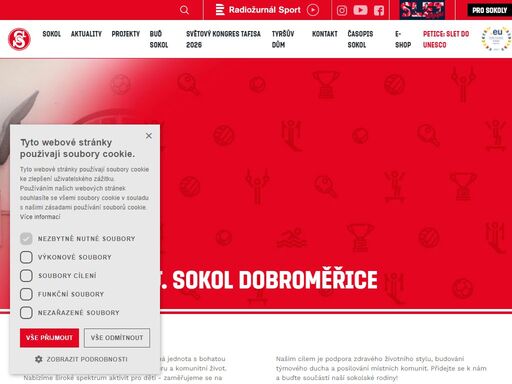The image size is (512, 384).
Task: Accept all cookies with Vše přijmout
Action: click(49, 338)
